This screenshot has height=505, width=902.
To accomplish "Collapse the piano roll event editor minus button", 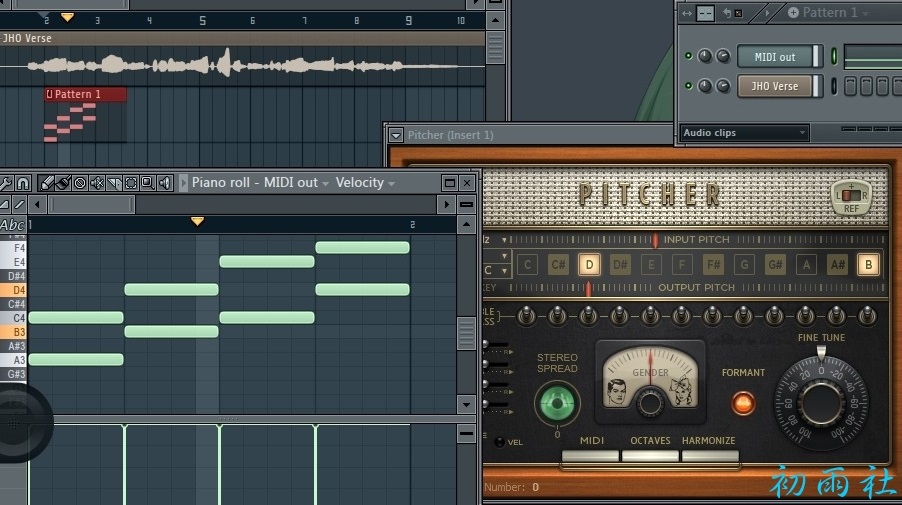I will click(467, 433).
